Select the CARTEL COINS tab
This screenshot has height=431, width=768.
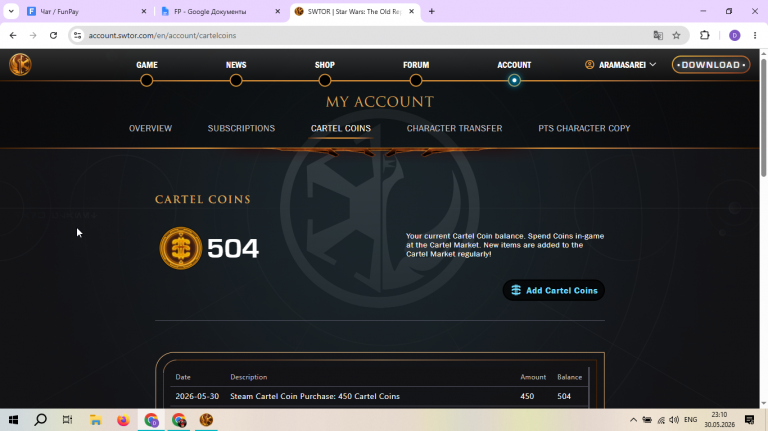click(341, 128)
